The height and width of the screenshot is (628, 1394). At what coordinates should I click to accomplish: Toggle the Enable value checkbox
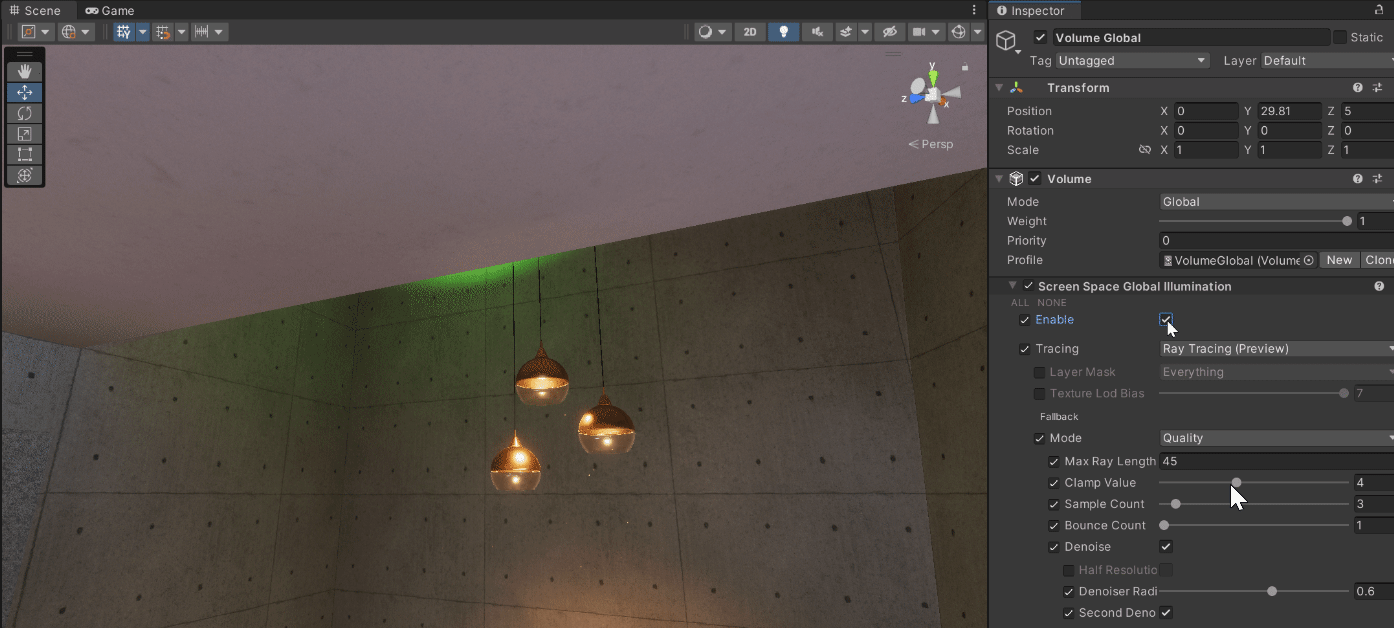pyautogui.click(x=1166, y=320)
